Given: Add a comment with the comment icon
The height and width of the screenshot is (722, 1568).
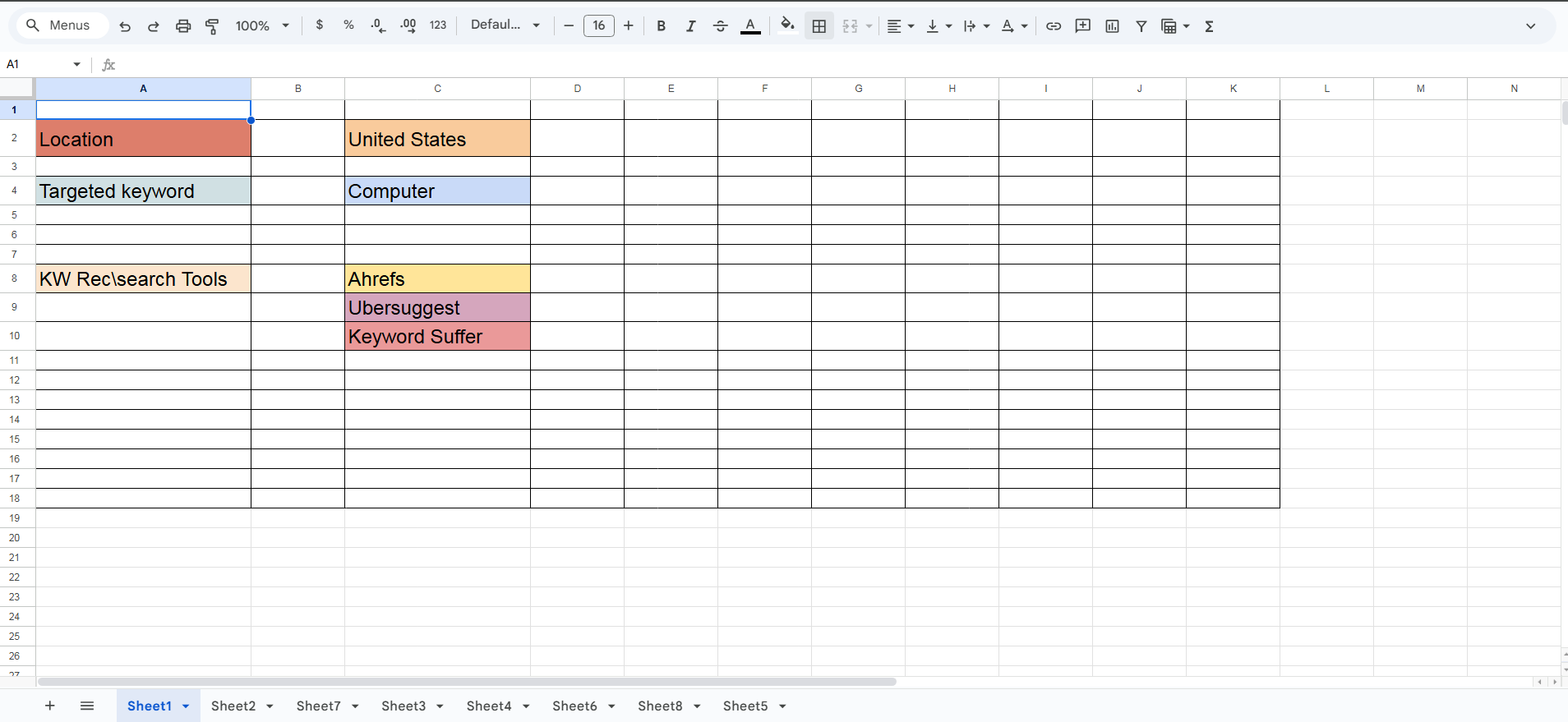Looking at the screenshot, I should tap(1082, 26).
